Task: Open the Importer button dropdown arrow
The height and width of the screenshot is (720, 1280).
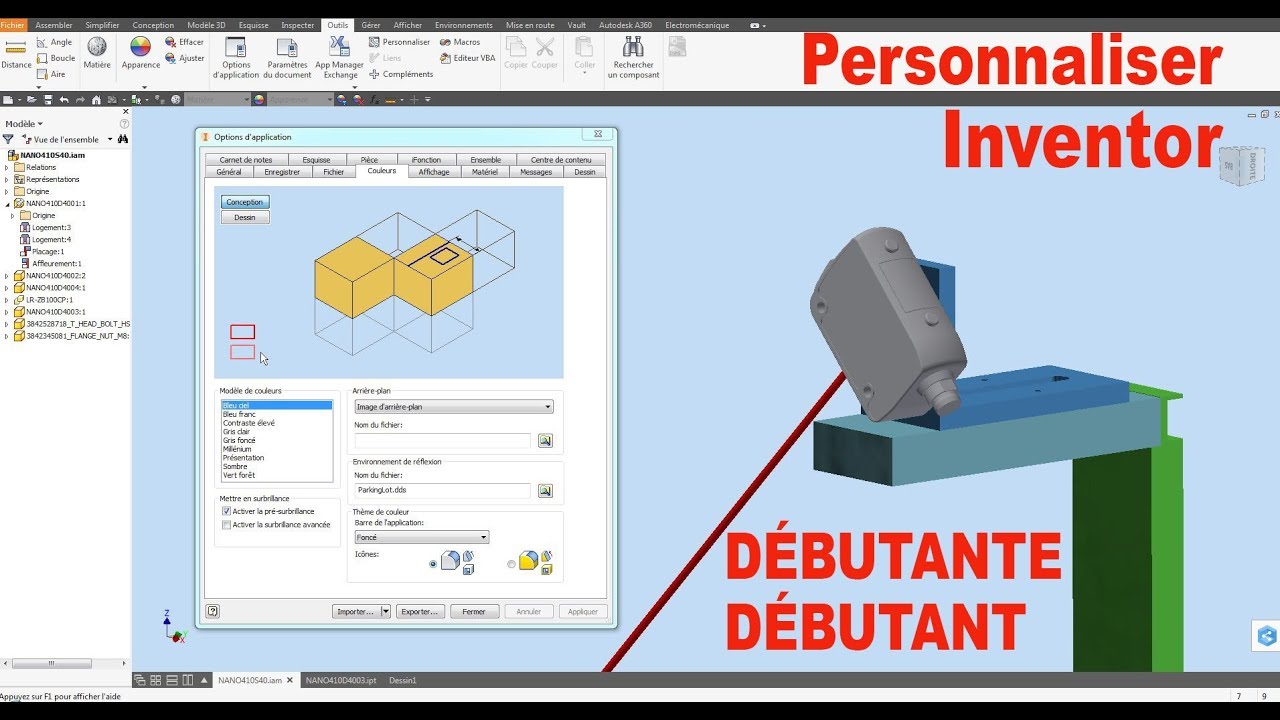Action: (x=386, y=611)
